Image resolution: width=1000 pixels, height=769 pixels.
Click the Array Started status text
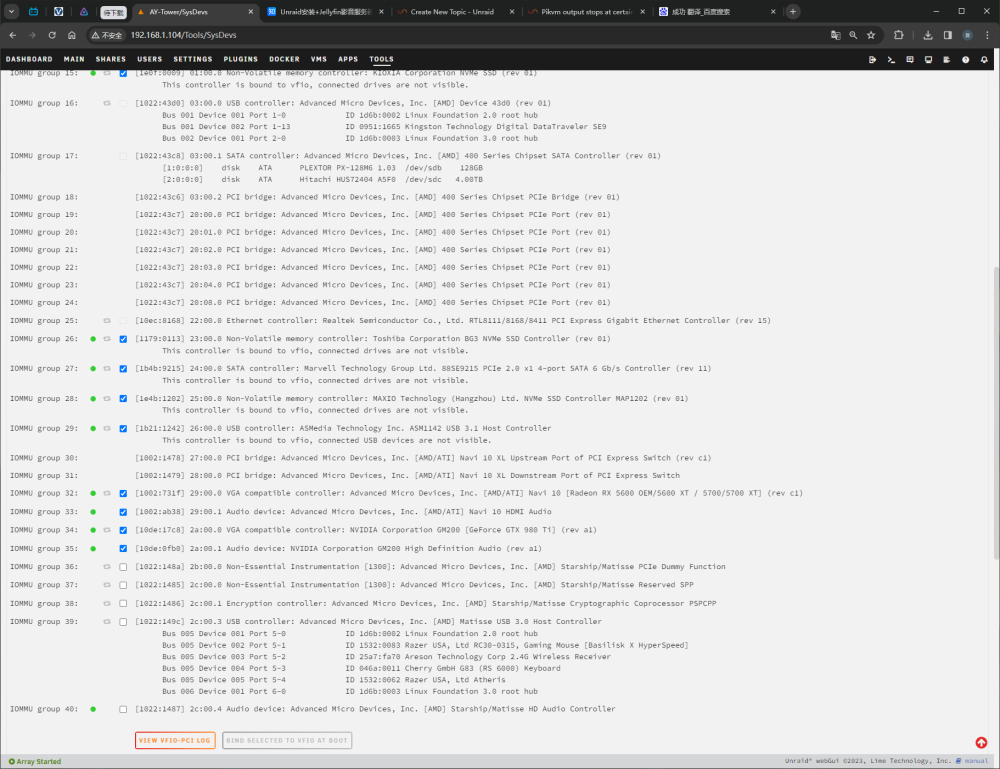(x=39, y=761)
